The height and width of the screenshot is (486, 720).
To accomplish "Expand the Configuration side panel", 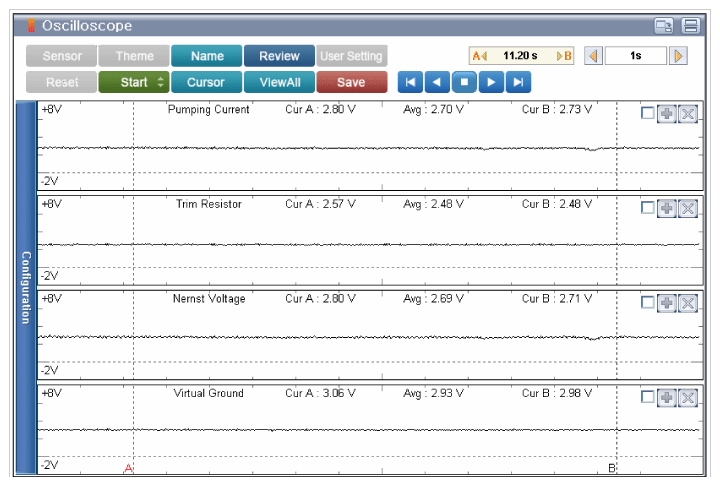I will tap(26, 287).
